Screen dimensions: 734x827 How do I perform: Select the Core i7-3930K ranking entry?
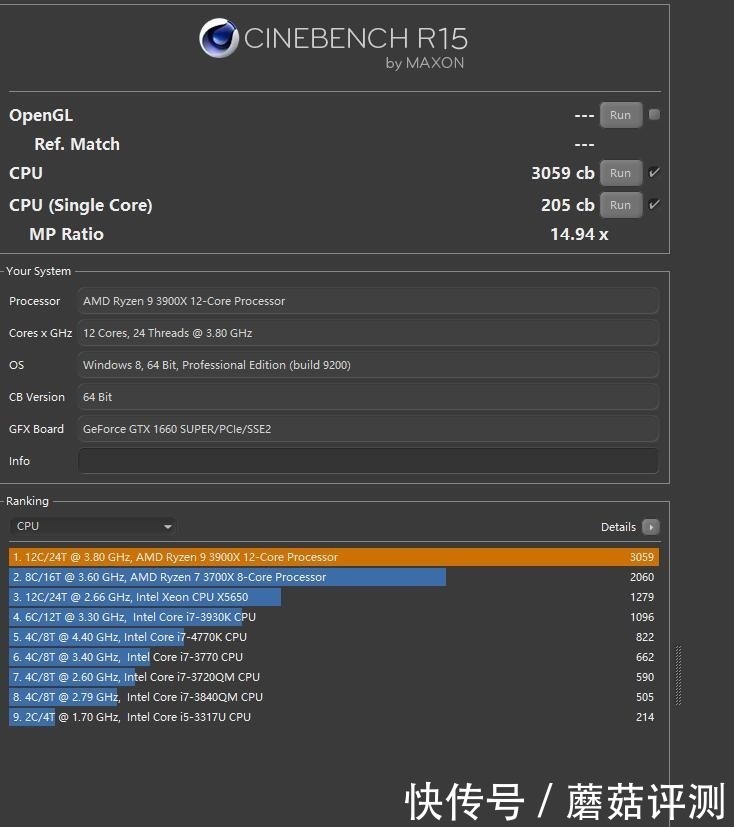333,617
